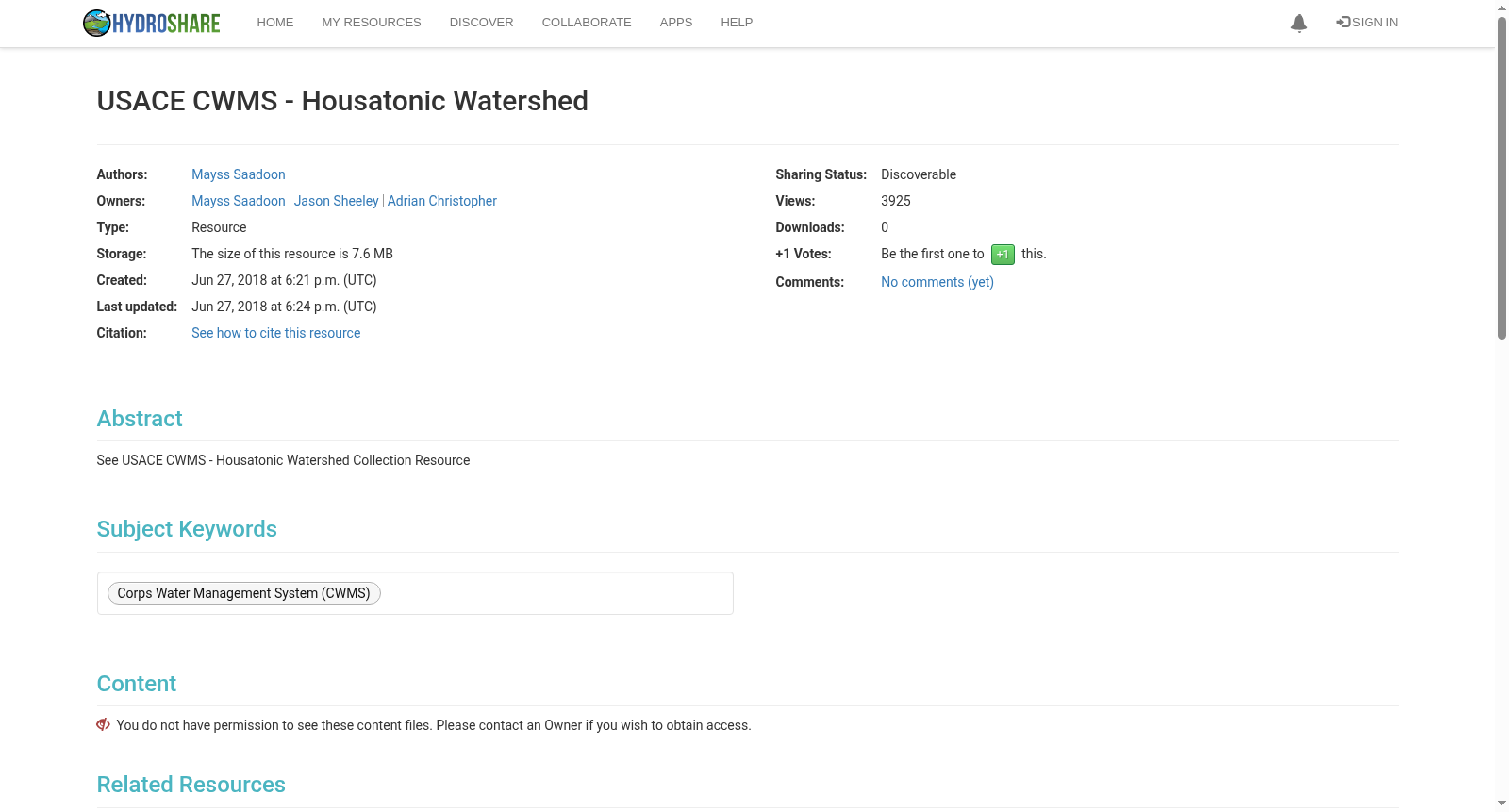Screen dimensions: 1509x812
Task: Click the Corps Water Management System keyword tag
Action: 244,593
